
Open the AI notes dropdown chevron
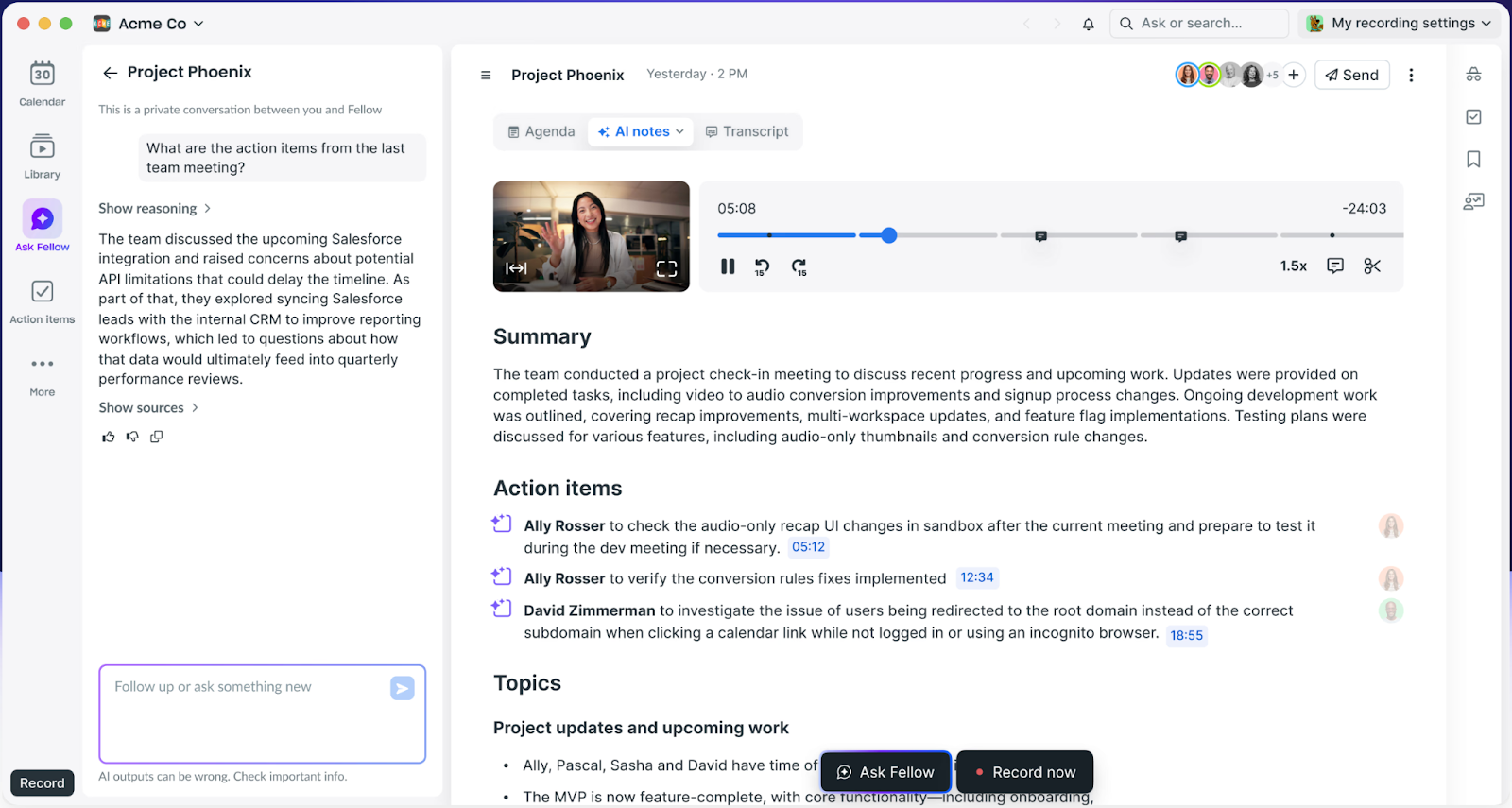(x=679, y=132)
